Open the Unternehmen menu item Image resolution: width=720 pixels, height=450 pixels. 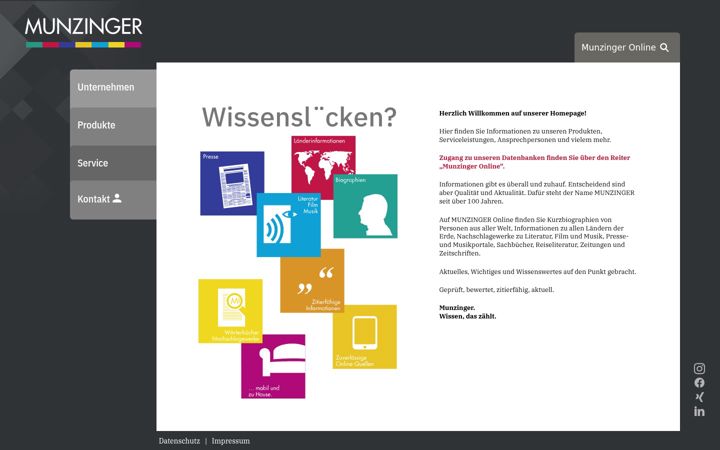(113, 88)
